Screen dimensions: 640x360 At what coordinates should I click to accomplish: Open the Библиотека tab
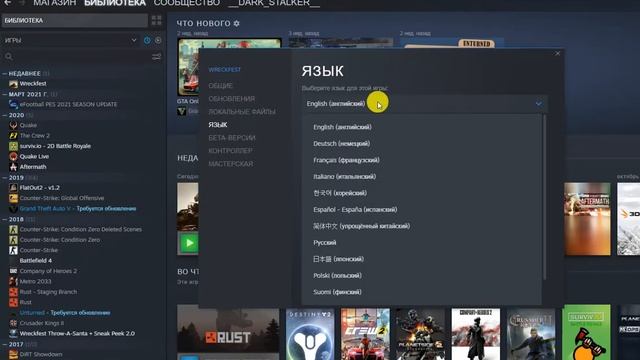pos(115,3)
